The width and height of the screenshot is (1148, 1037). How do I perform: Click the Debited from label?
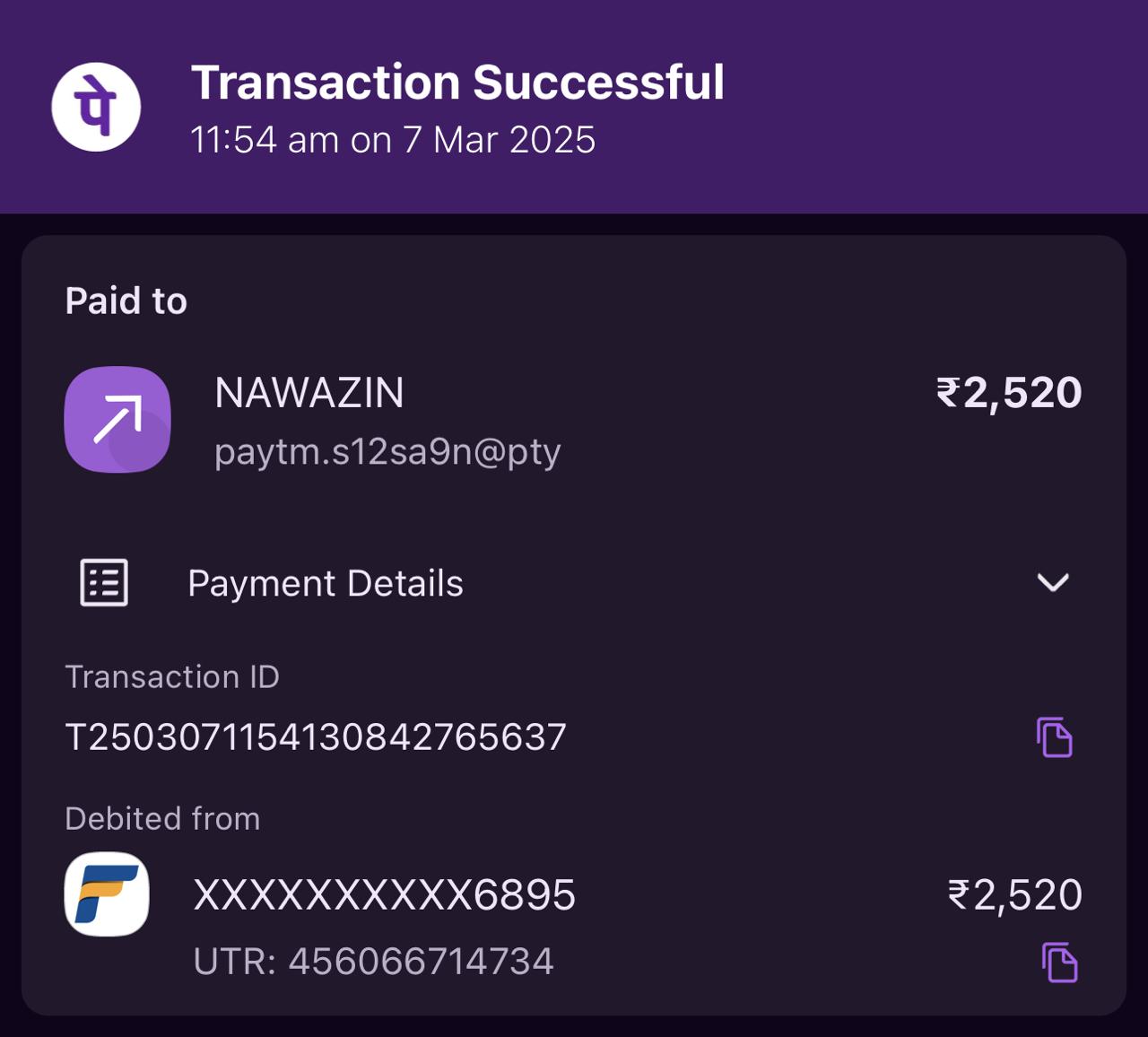pos(162,818)
